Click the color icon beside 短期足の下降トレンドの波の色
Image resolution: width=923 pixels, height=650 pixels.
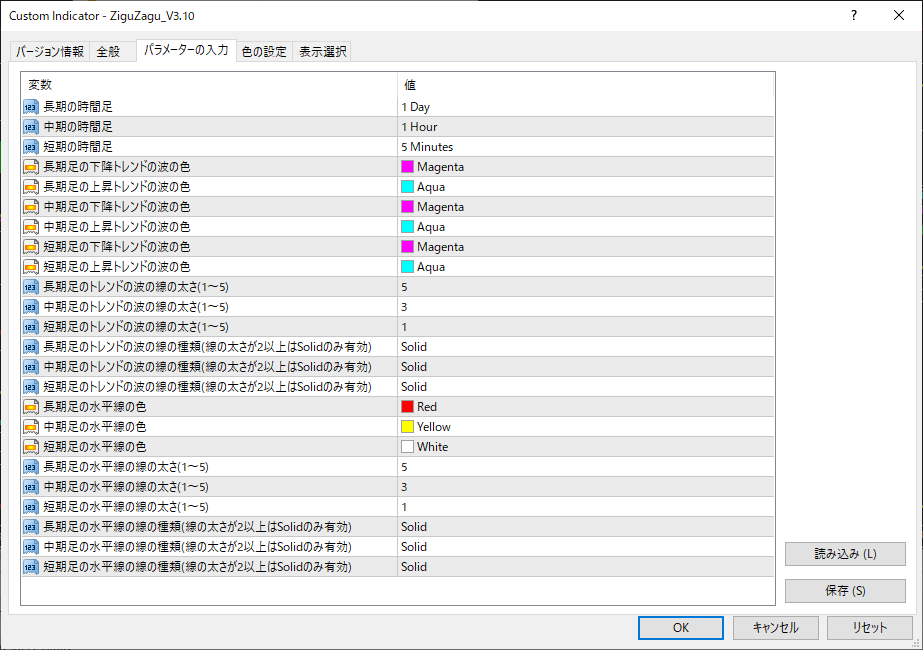point(31,247)
